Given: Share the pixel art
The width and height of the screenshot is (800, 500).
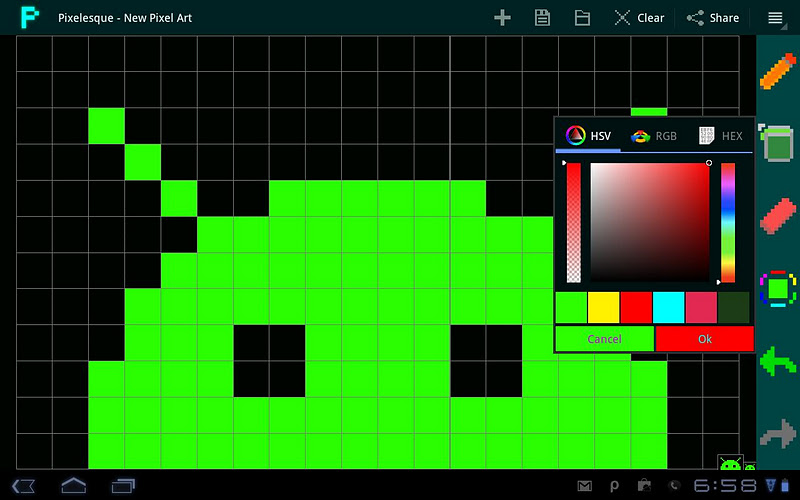Looking at the screenshot, I should (x=713, y=18).
